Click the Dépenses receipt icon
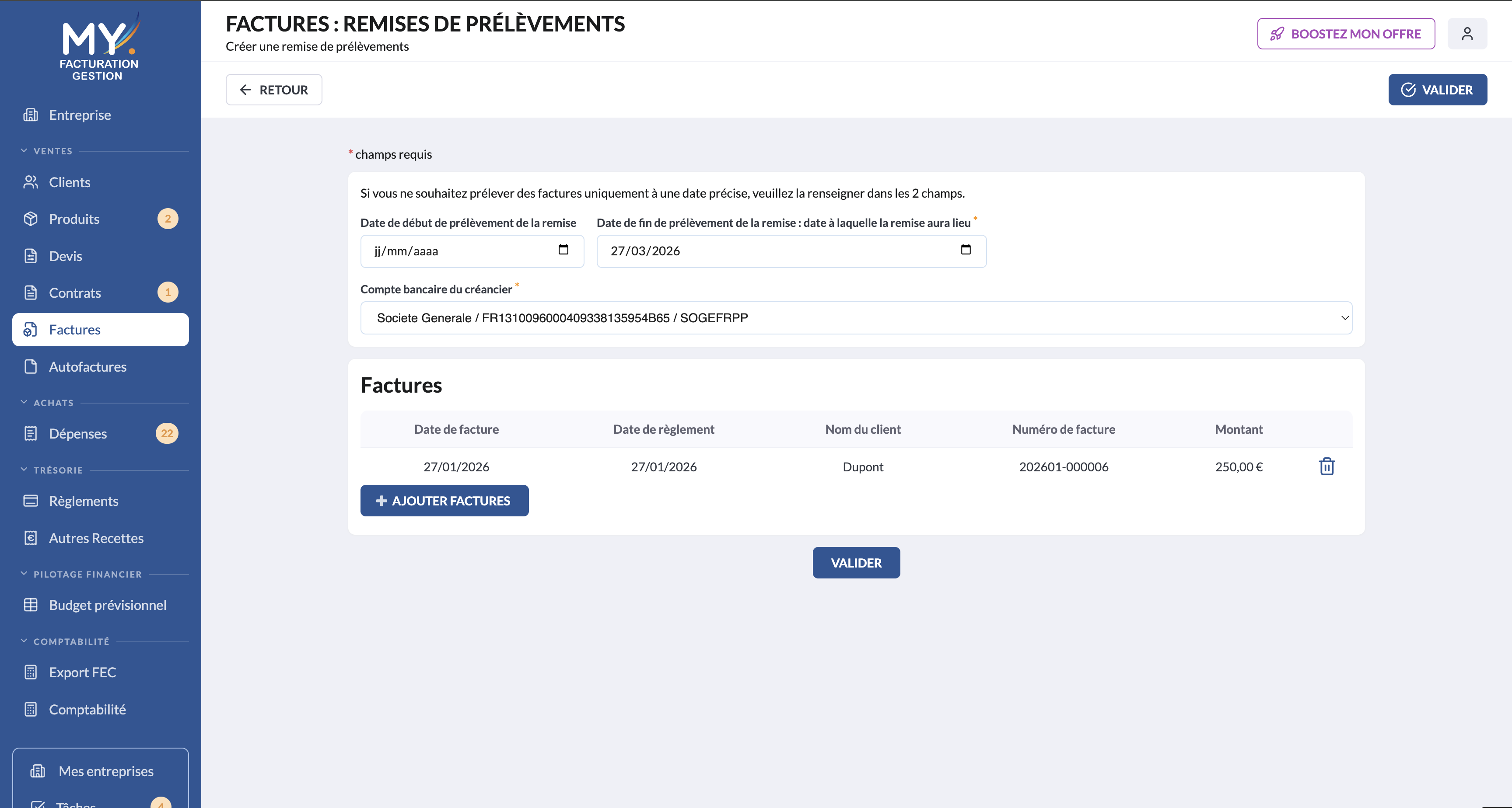 coord(31,434)
